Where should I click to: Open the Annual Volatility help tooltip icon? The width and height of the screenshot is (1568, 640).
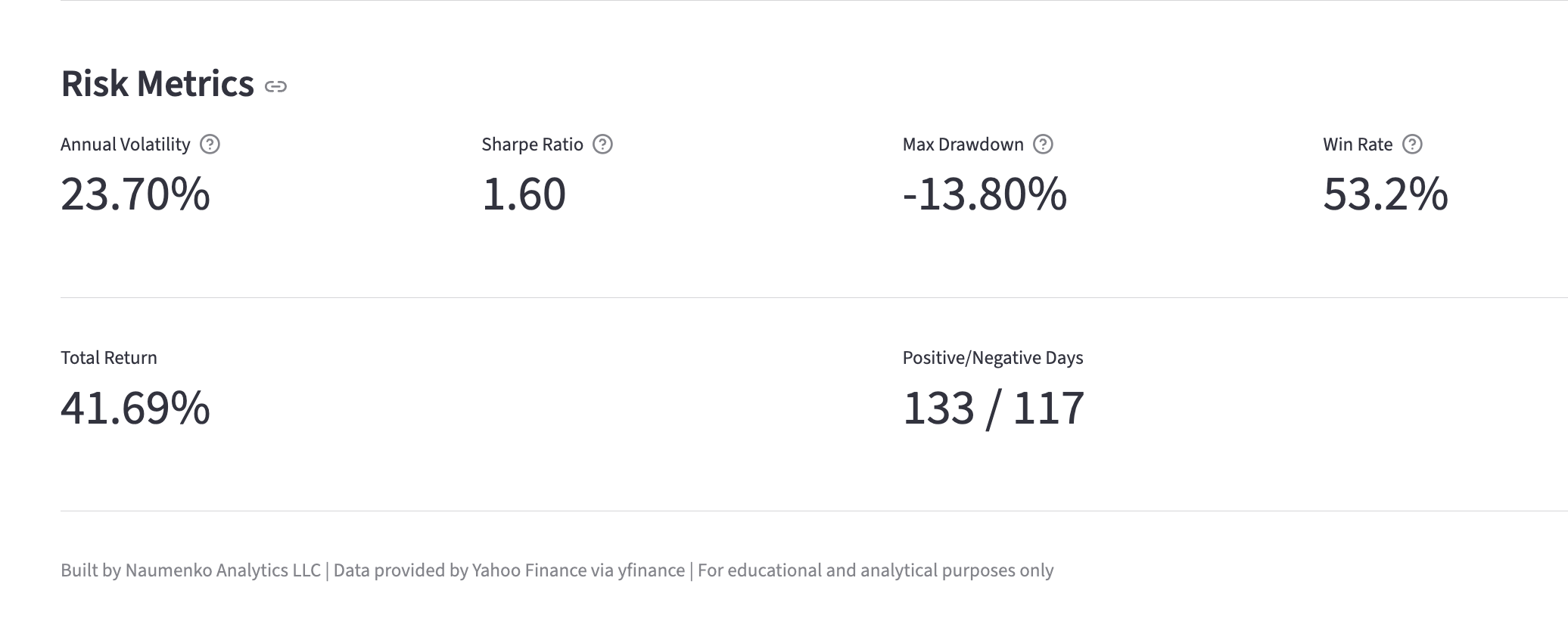click(210, 144)
